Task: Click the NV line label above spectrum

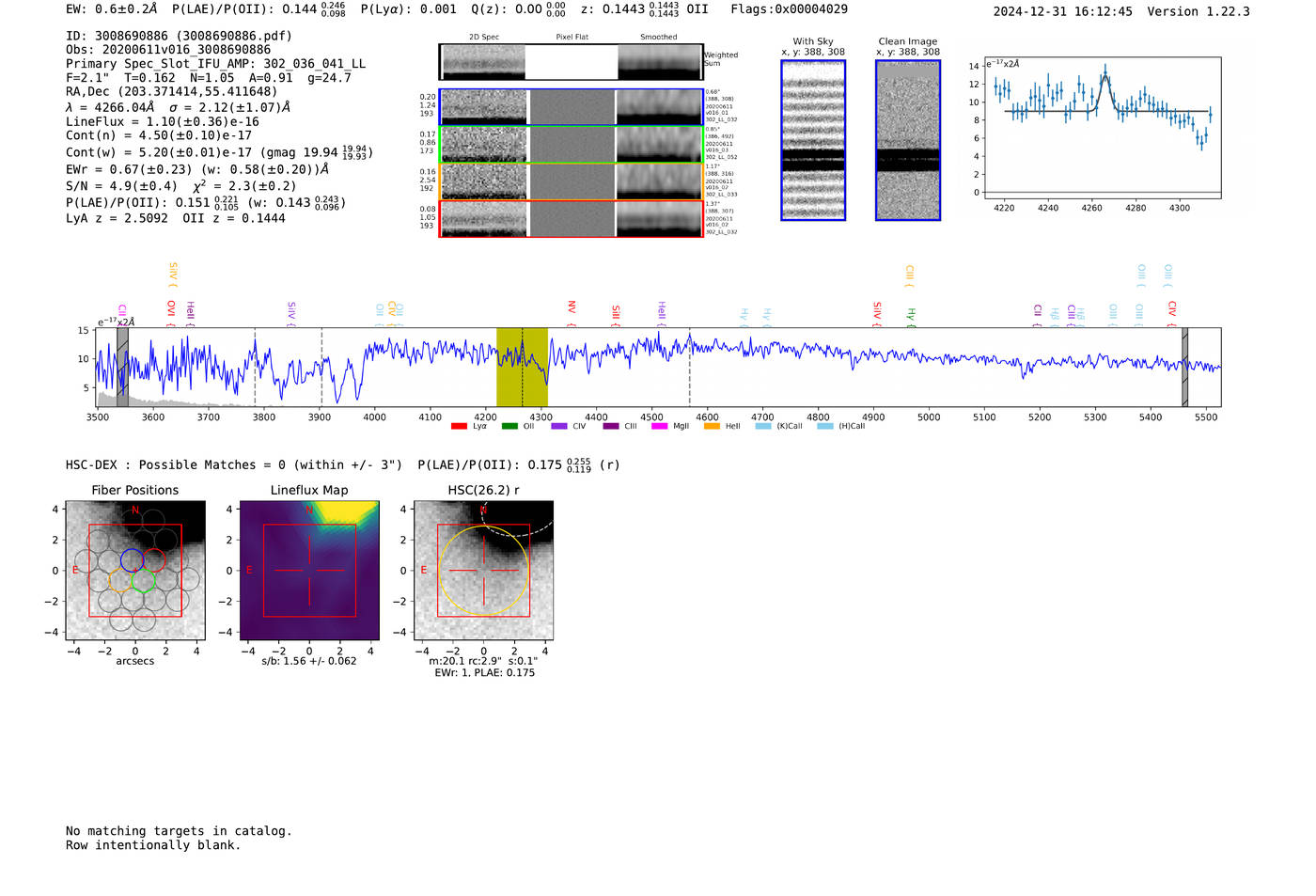Action: (572, 307)
